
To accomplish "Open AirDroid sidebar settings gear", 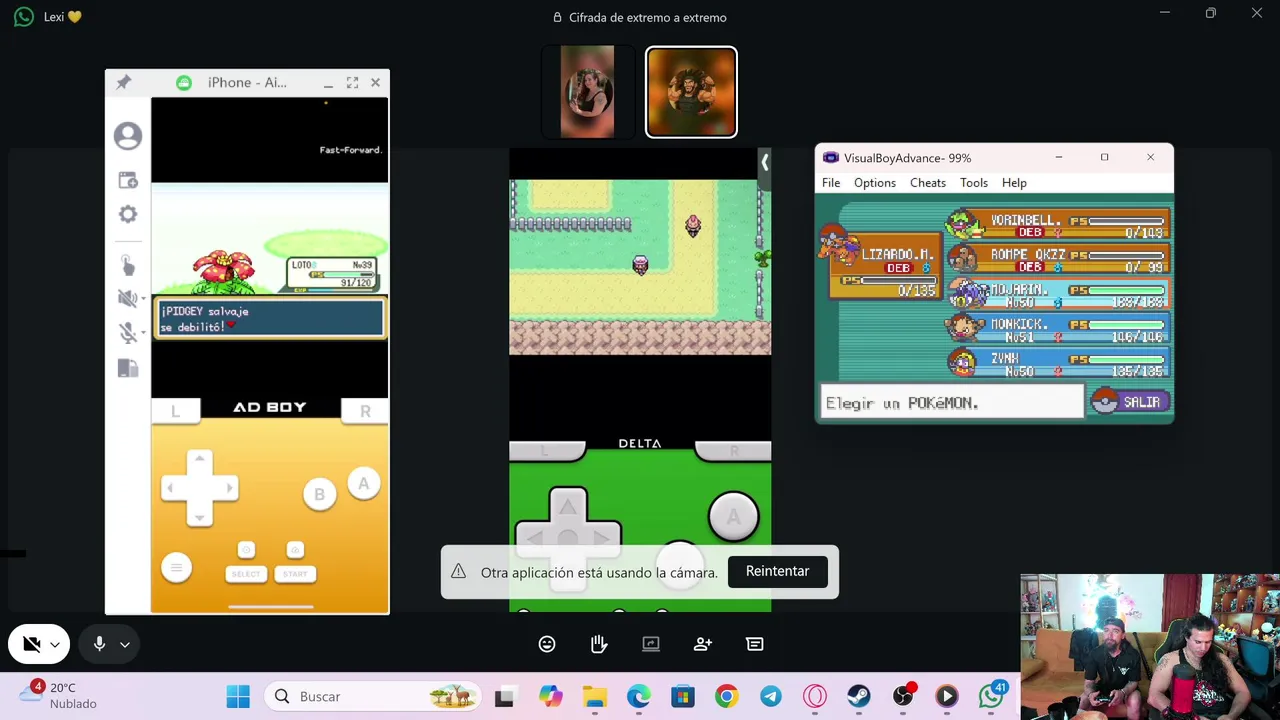I will tap(128, 214).
